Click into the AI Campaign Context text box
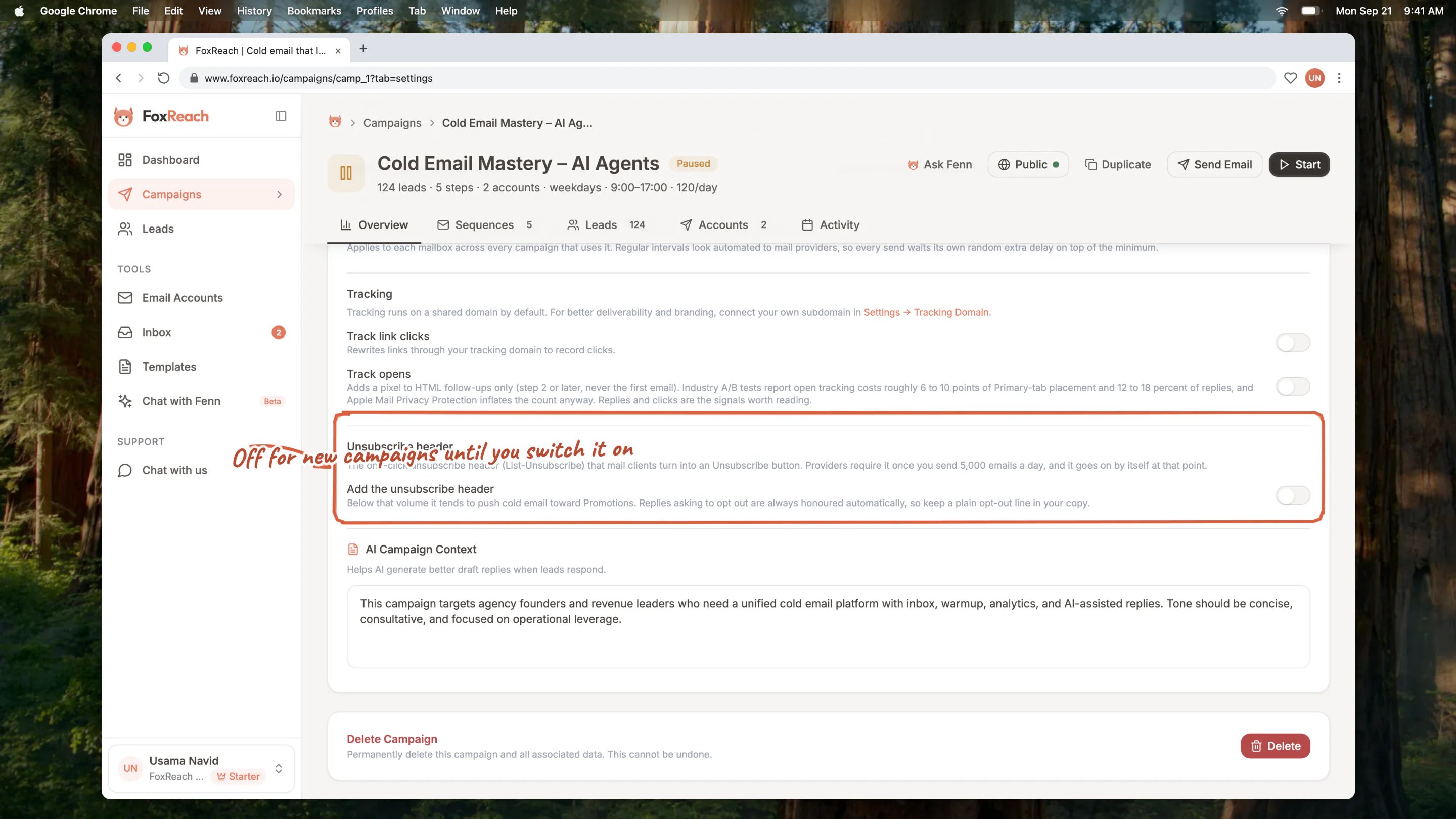Screen dimensions: 1456x819 click(x=828, y=627)
